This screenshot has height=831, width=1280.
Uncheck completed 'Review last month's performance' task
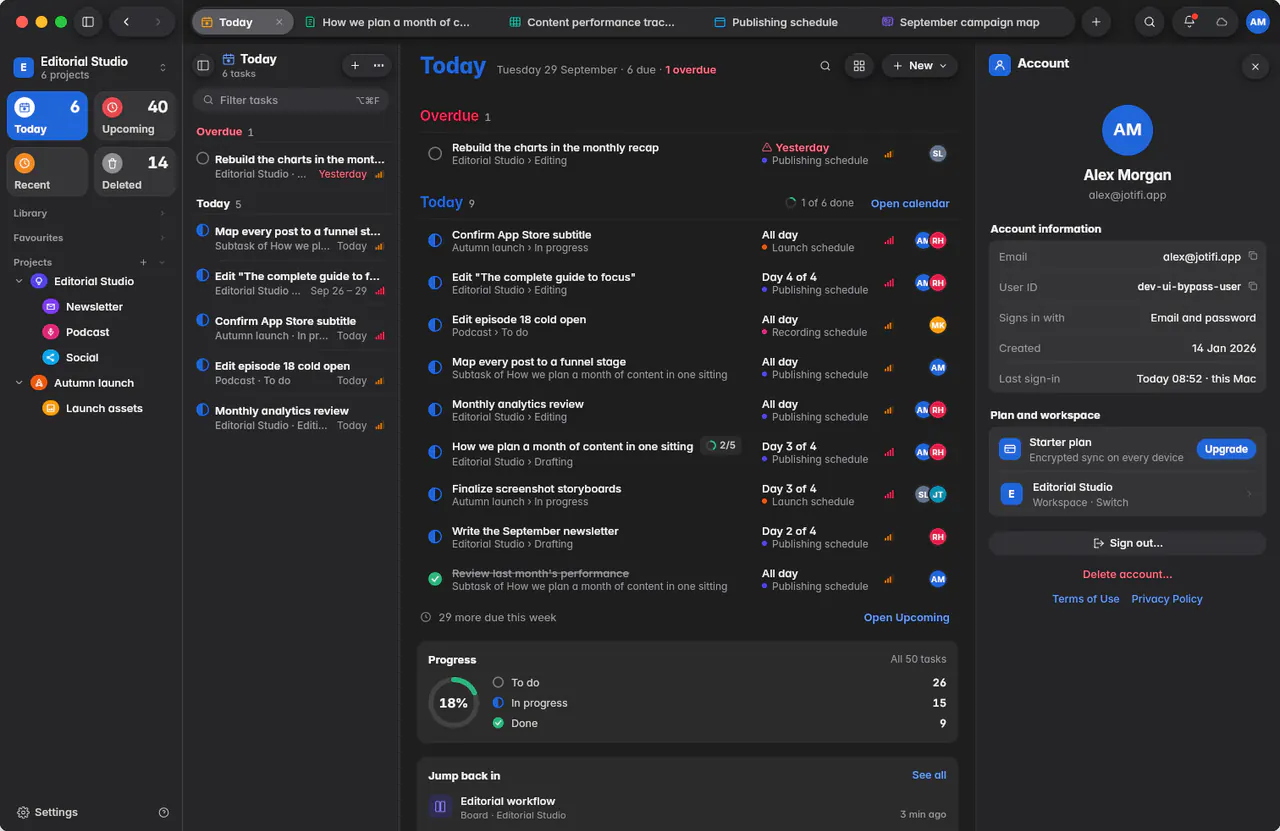click(435, 580)
